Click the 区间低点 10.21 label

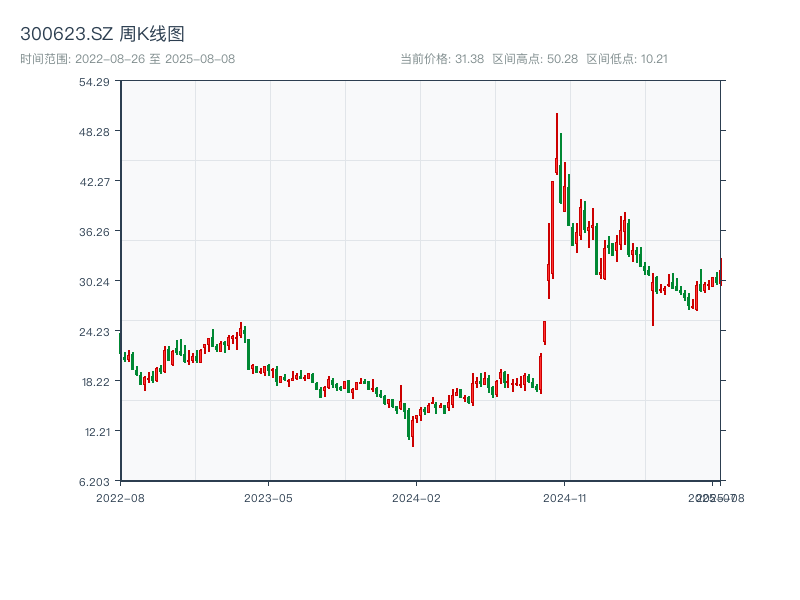click(x=627, y=59)
